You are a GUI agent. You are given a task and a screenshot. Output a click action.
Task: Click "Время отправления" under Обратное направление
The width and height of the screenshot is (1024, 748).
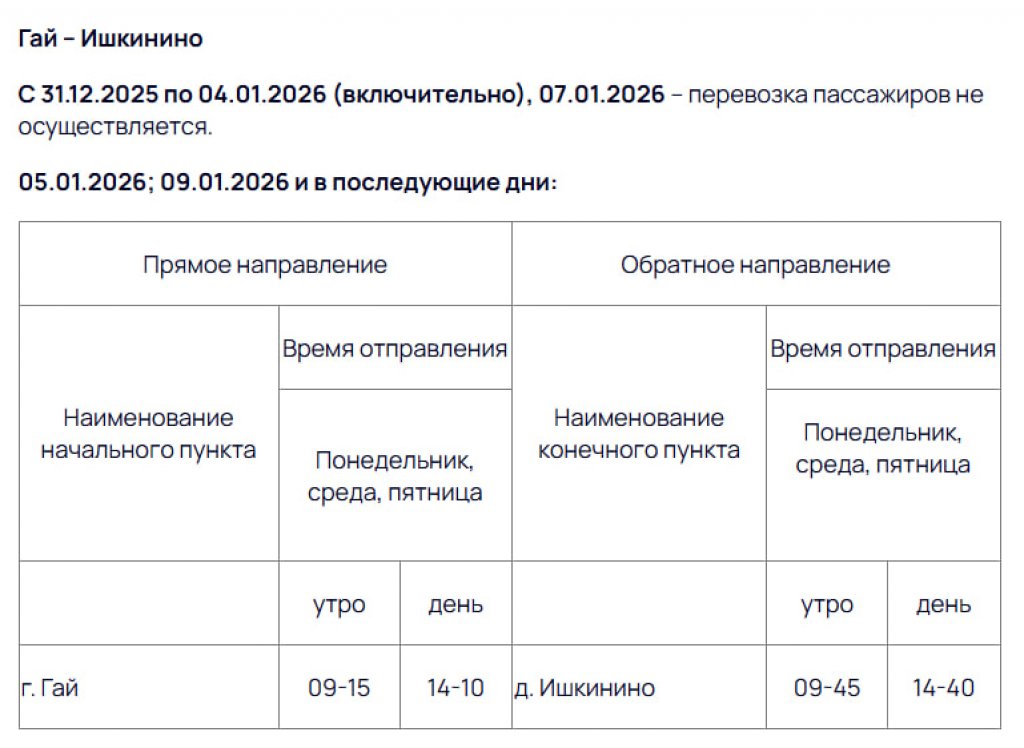click(x=883, y=349)
